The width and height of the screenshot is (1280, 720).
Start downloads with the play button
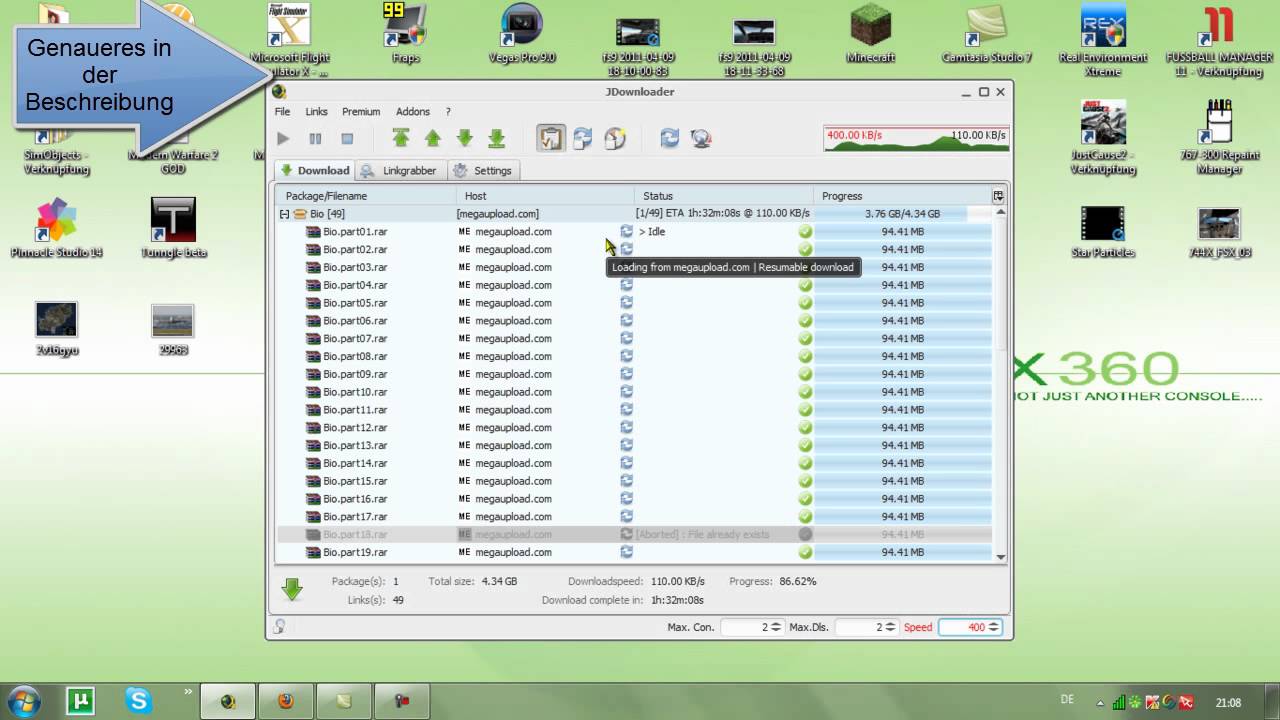(284, 139)
